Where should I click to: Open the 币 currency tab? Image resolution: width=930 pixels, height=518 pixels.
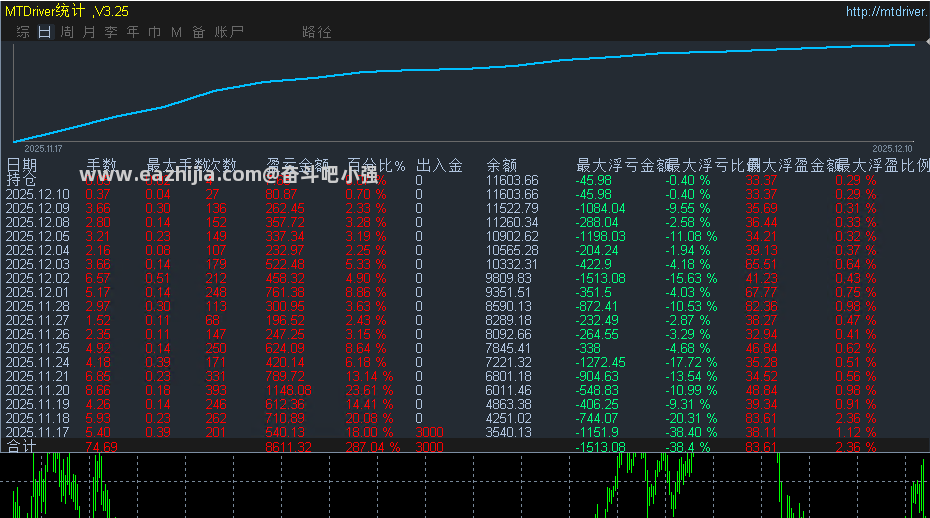pyautogui.click(x=155, y=32)
